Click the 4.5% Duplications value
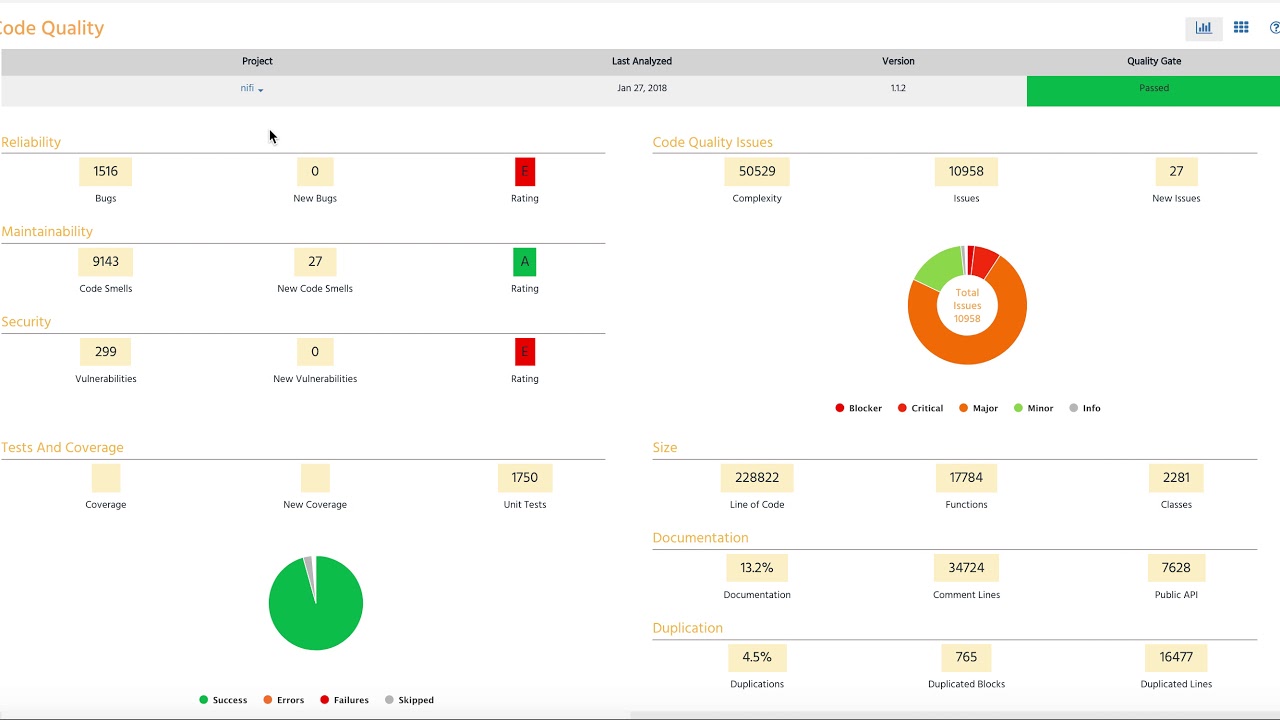The height and width of the screenshot is (720, 1280). (x=757, y=658)
